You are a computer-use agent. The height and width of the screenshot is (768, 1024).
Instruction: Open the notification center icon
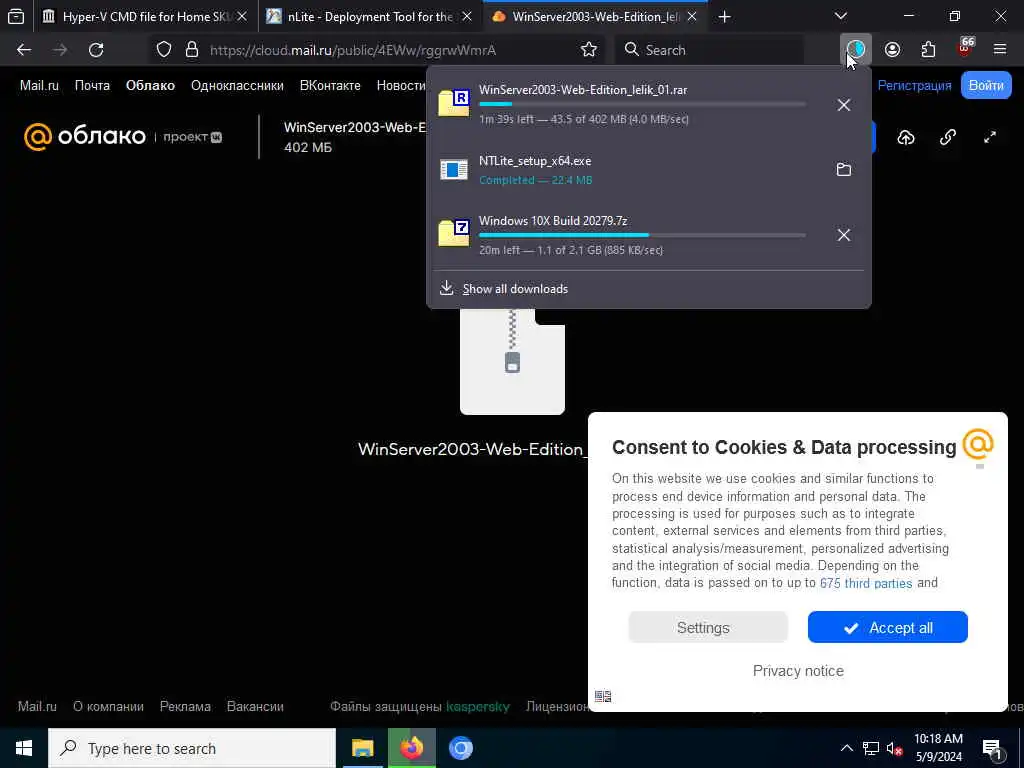[992, 749]
